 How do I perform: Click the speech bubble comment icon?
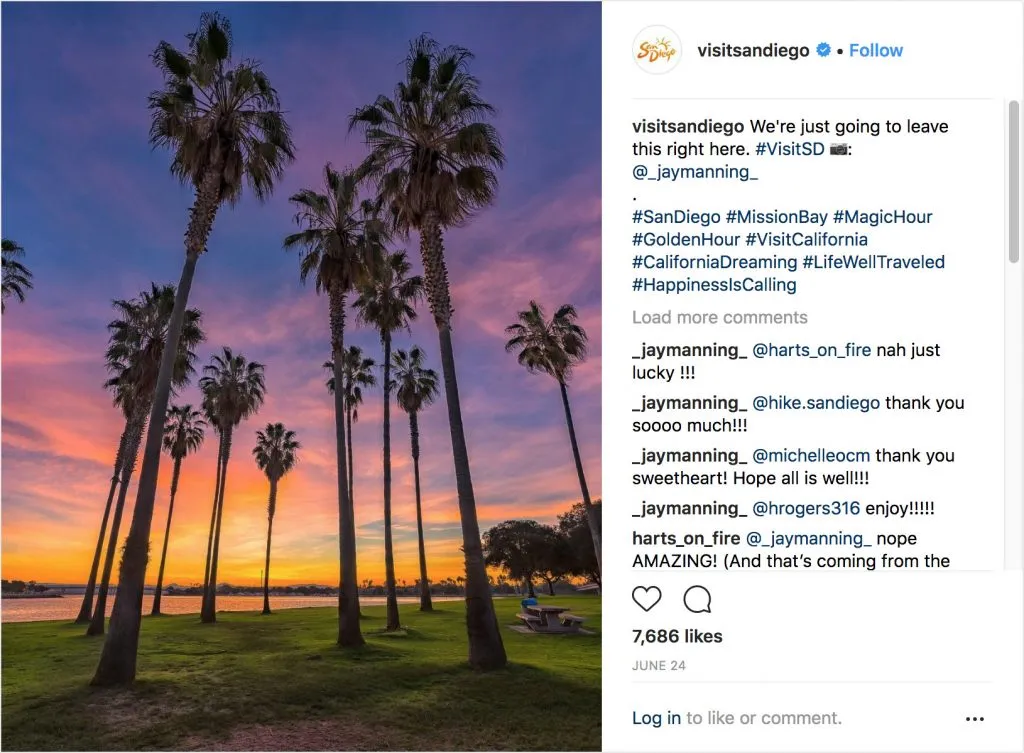(697, 599)
